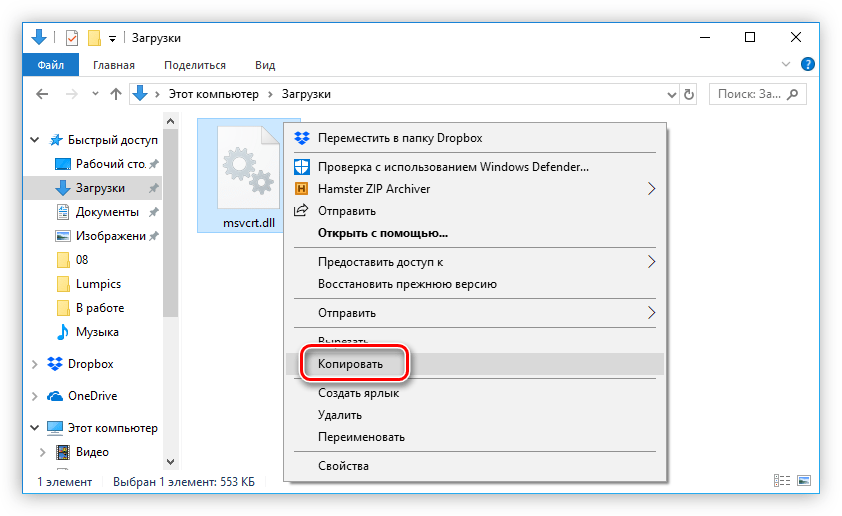Switch to large icons view in status bar

805,482
